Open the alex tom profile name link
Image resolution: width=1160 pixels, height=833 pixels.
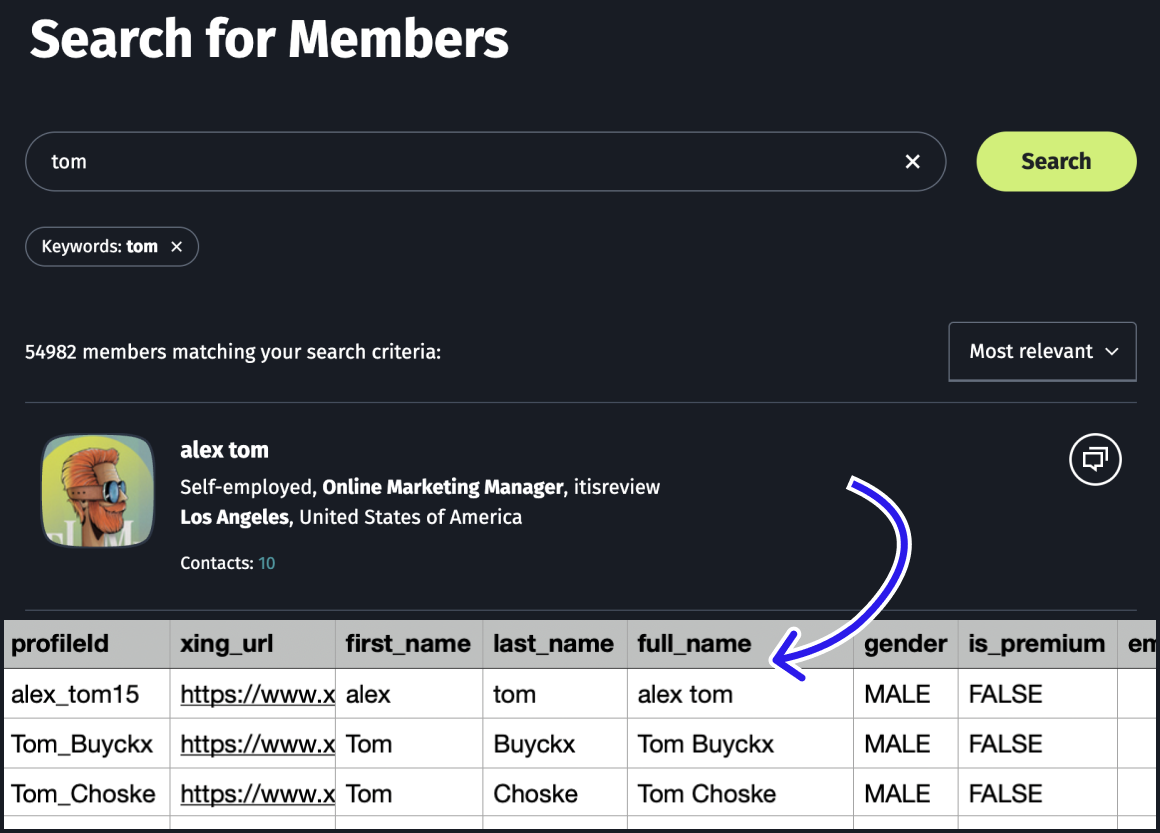[224, 450]
